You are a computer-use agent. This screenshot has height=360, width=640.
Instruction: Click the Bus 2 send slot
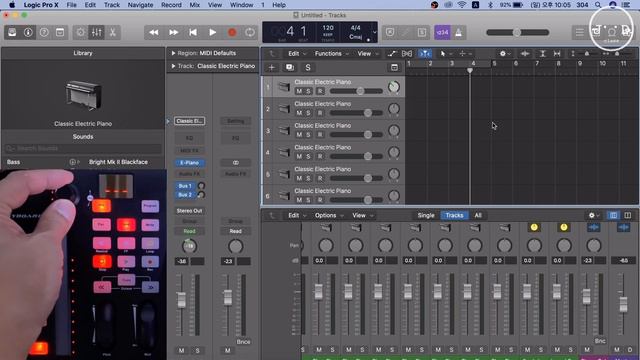tap(185, 195)
